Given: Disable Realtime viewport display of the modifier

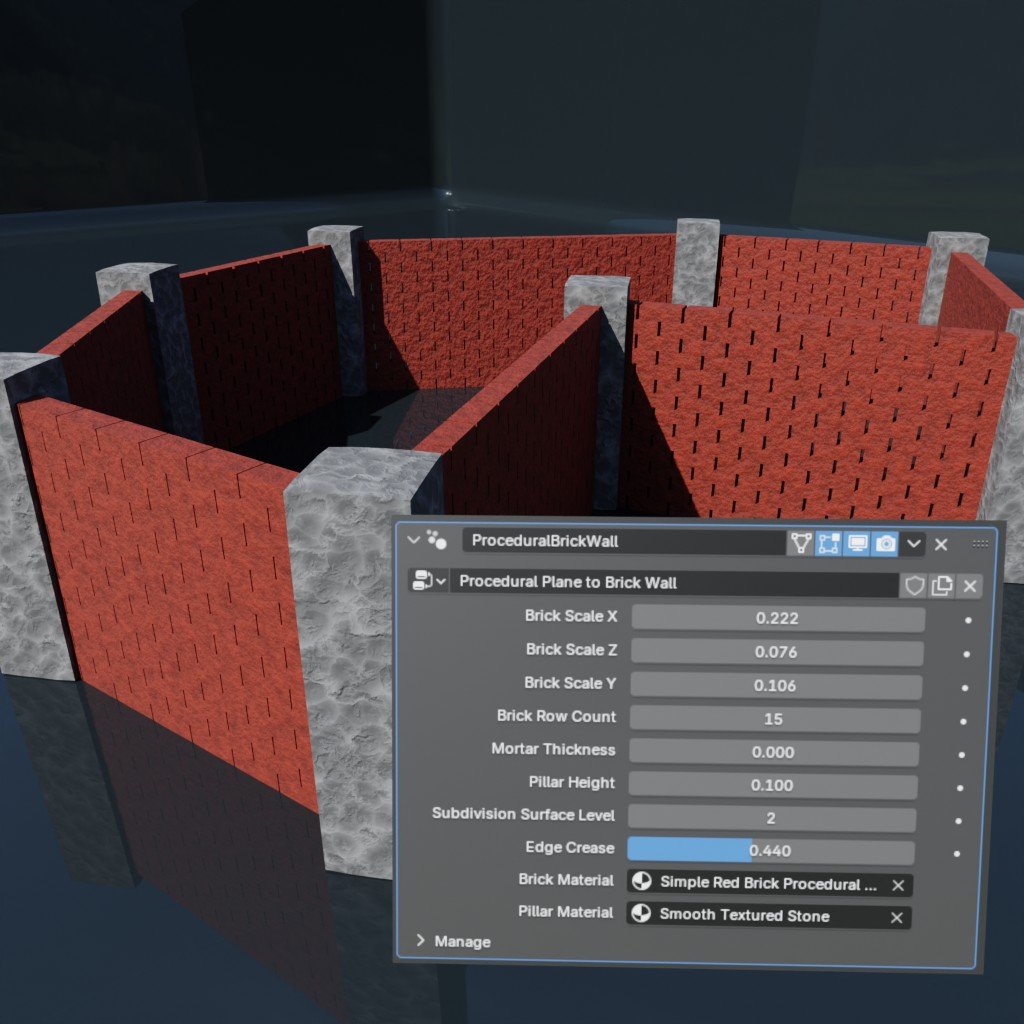Looking at the screenshot, I should click(x=855, y=543).
